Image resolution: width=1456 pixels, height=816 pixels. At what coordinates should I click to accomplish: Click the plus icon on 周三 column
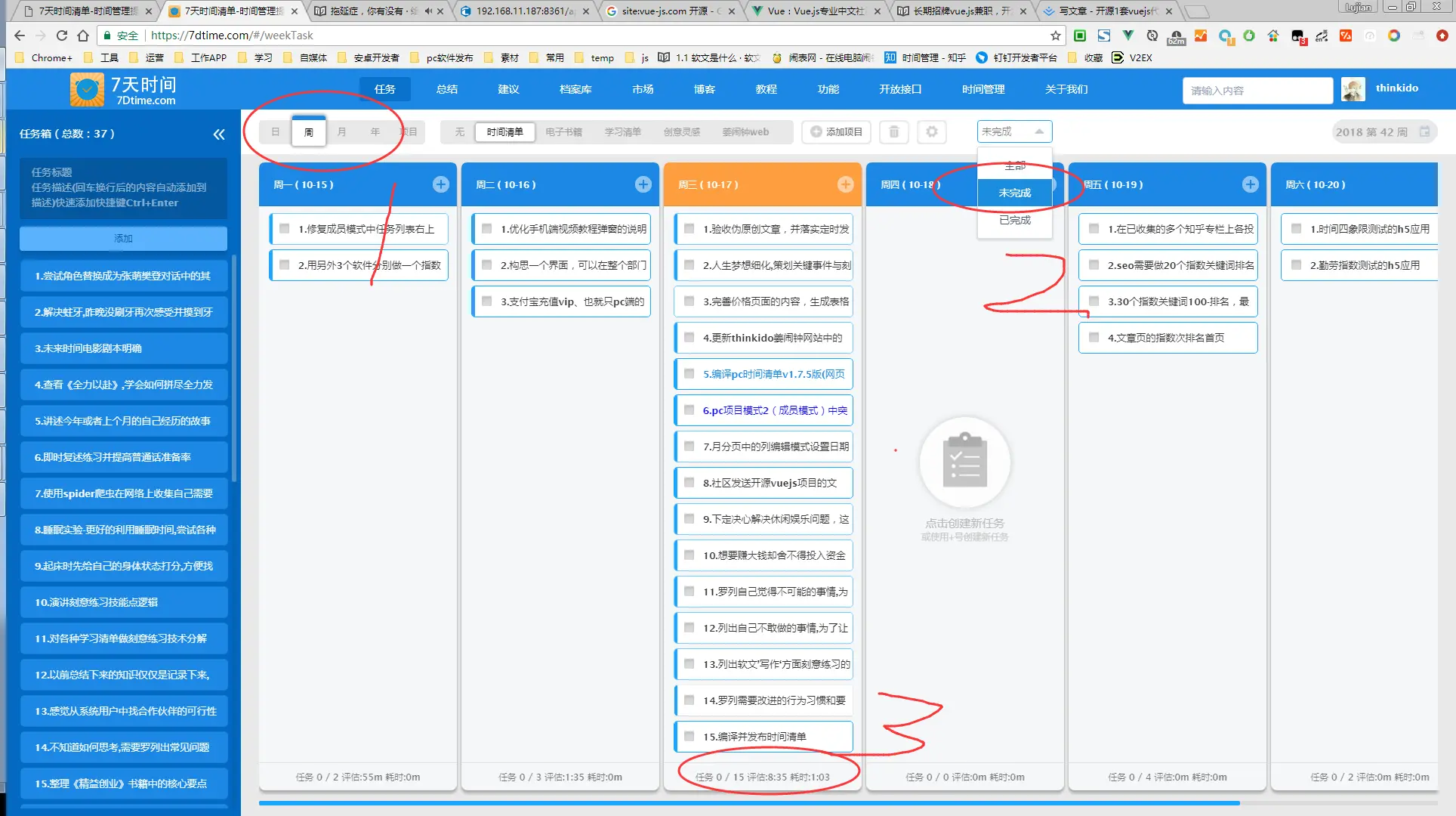(845, 184)
